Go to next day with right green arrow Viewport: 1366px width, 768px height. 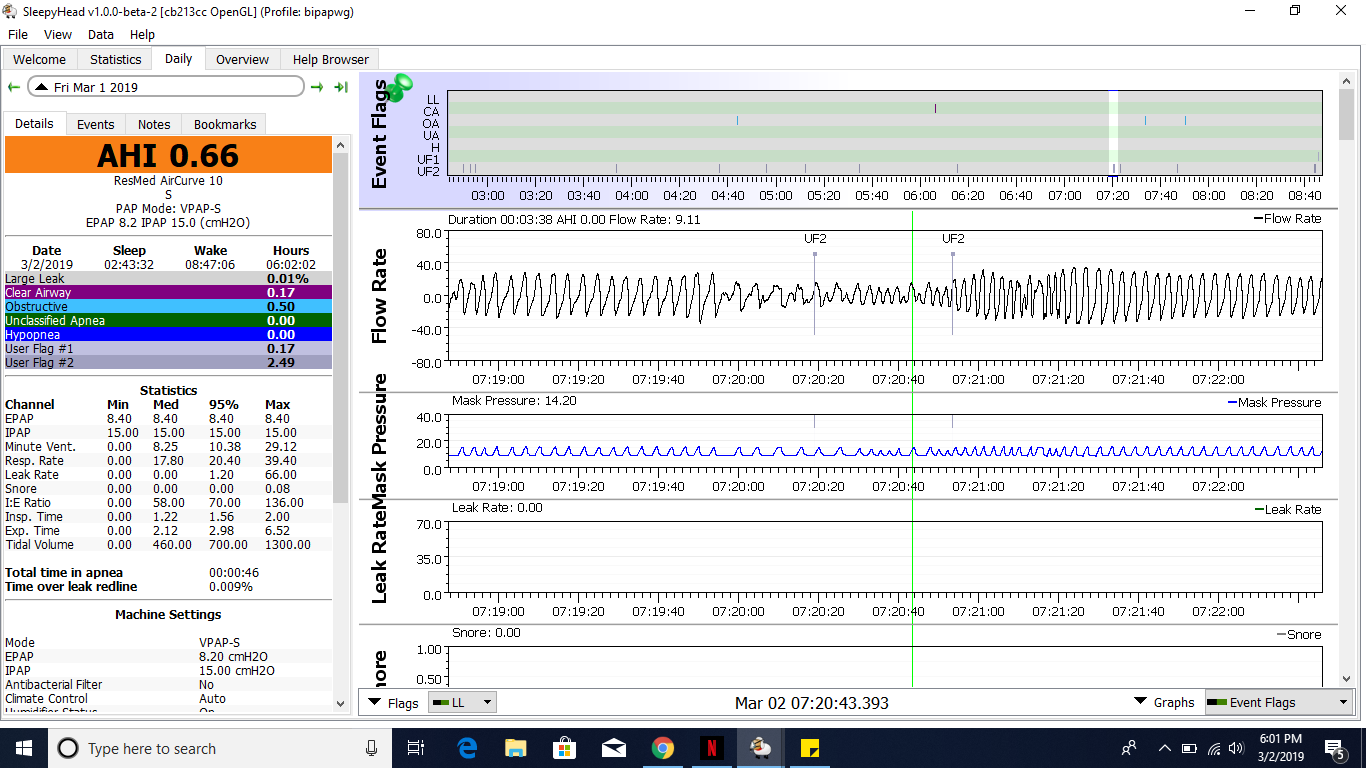(317, 88)
